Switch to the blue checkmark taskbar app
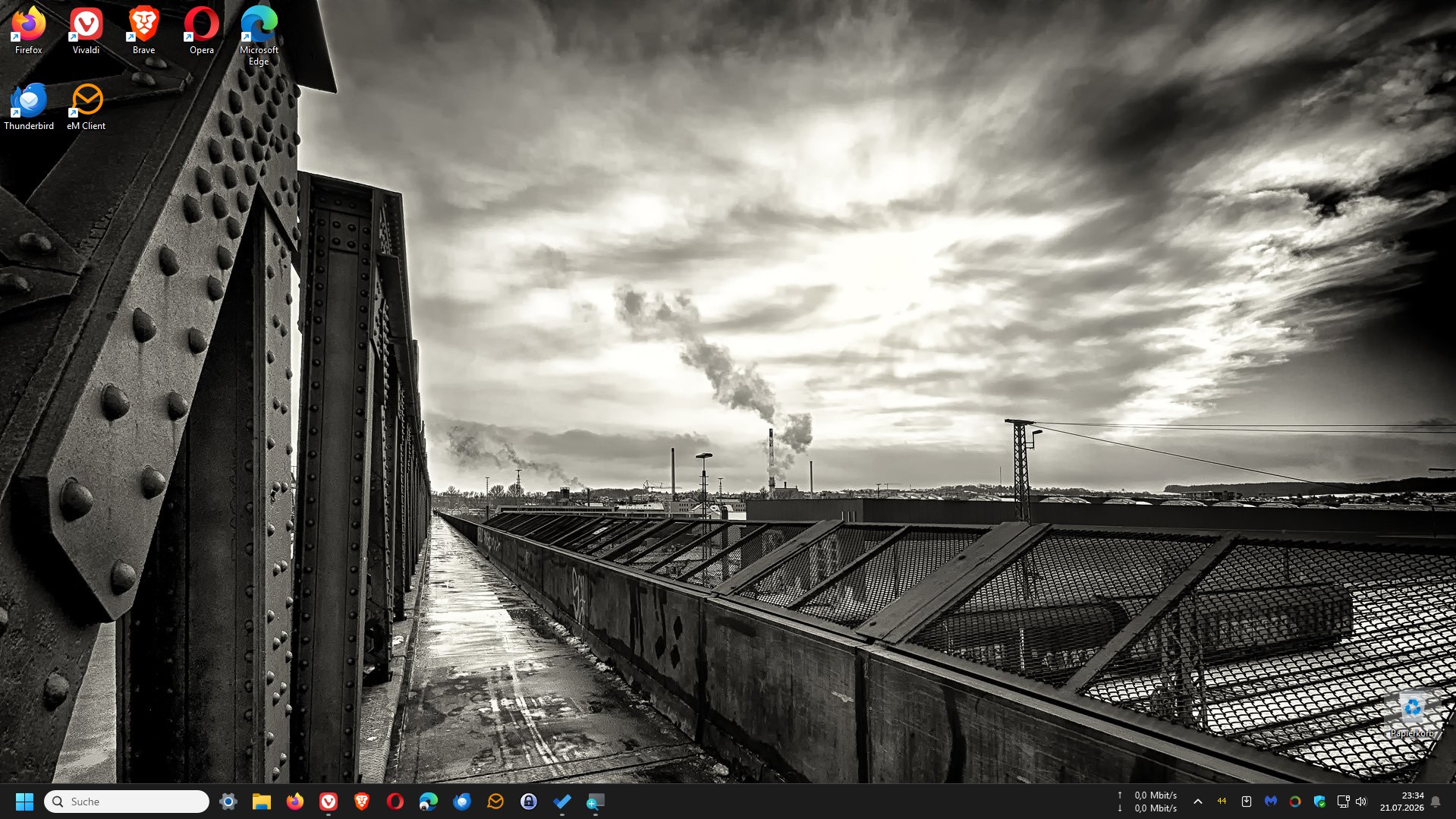Viewport: 1456px width, 819px height. (562, 802)
